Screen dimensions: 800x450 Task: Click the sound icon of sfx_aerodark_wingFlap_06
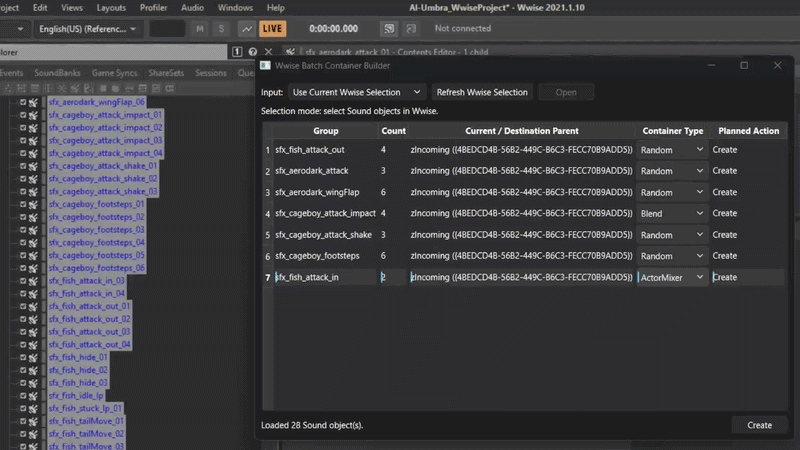point(34,102)
